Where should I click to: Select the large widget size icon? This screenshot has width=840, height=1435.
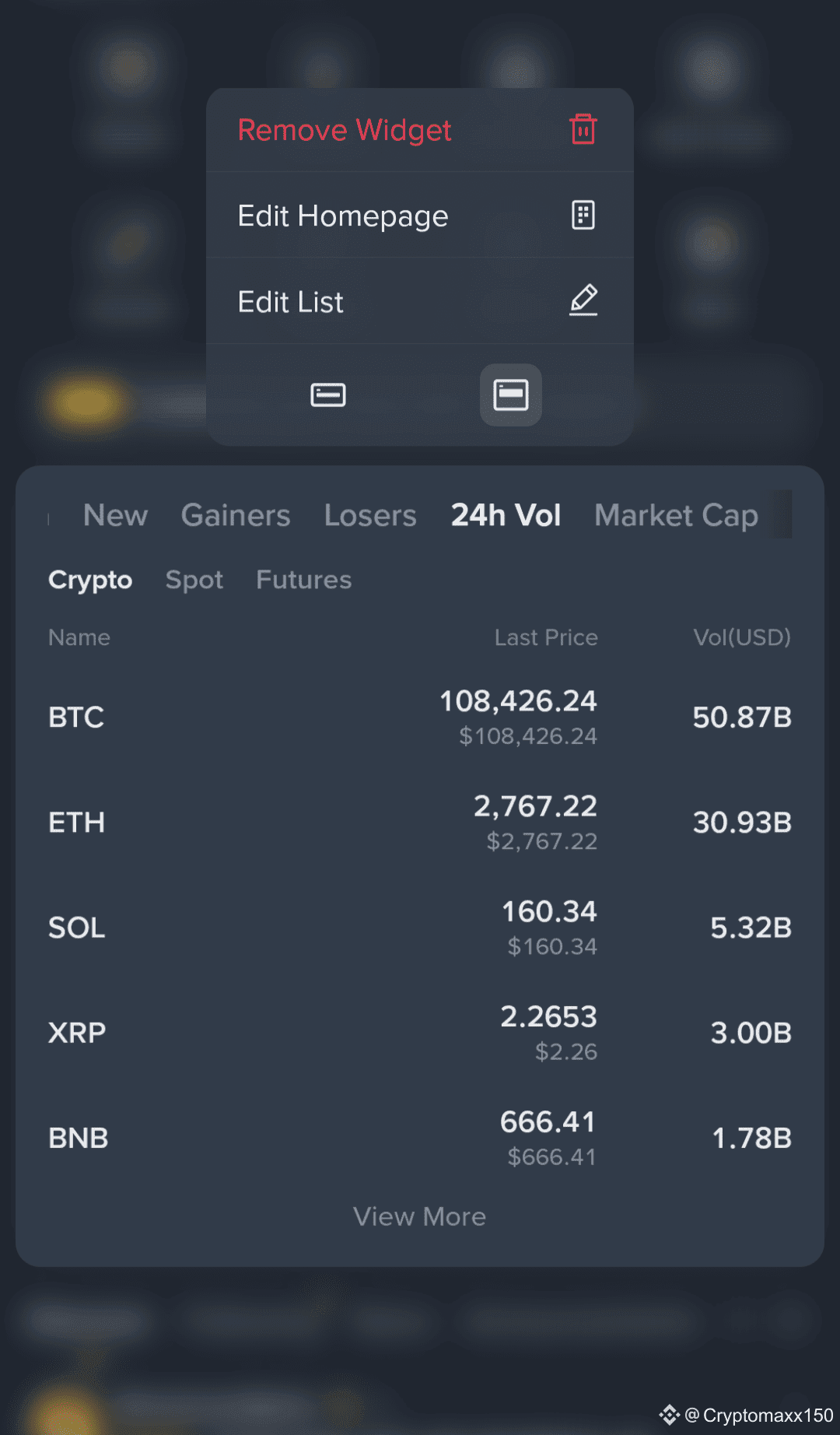tap(510, 395)
